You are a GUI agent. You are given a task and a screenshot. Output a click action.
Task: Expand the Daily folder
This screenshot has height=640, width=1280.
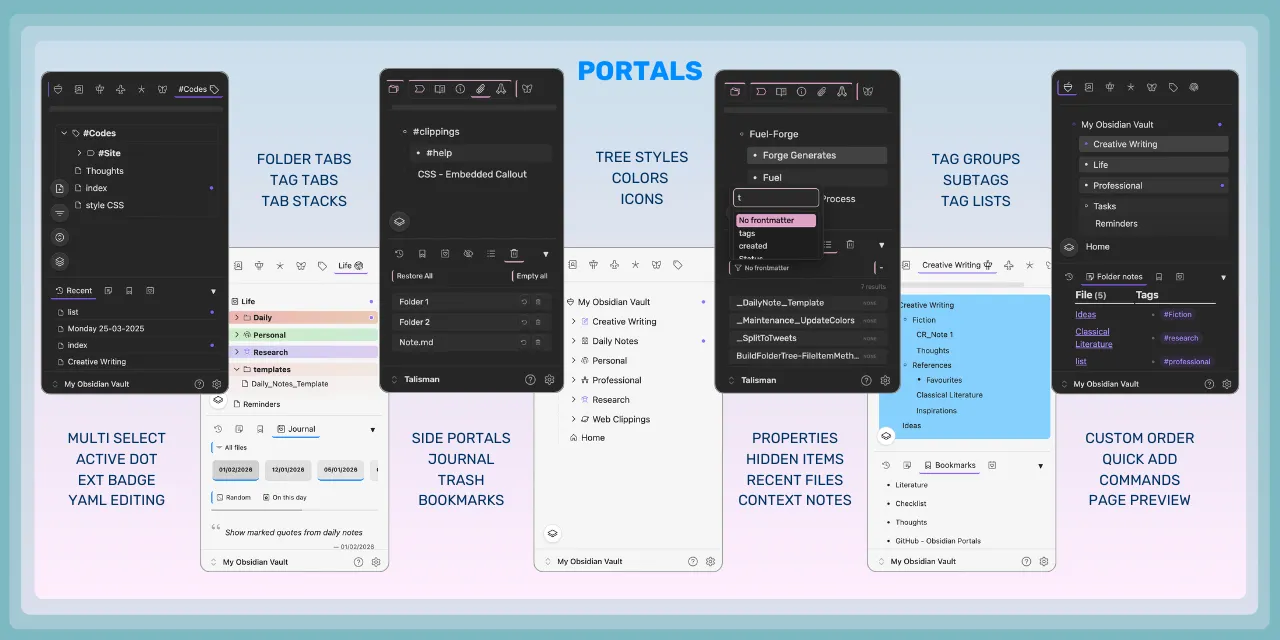[x=237, y=318]
